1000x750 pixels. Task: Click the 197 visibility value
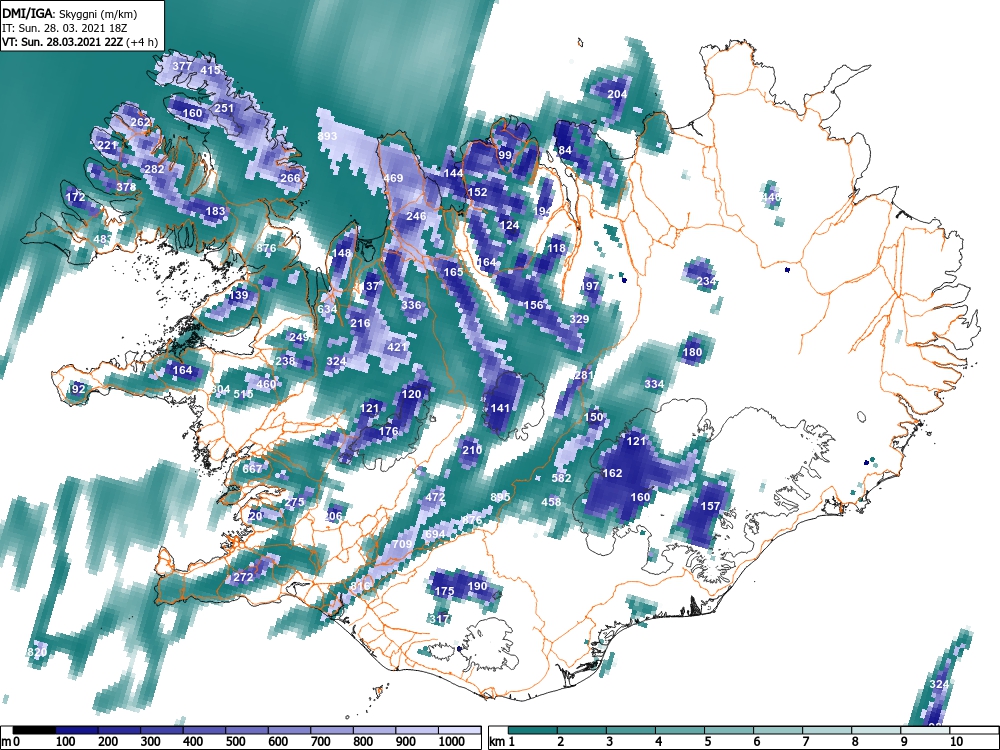[591, 286]
